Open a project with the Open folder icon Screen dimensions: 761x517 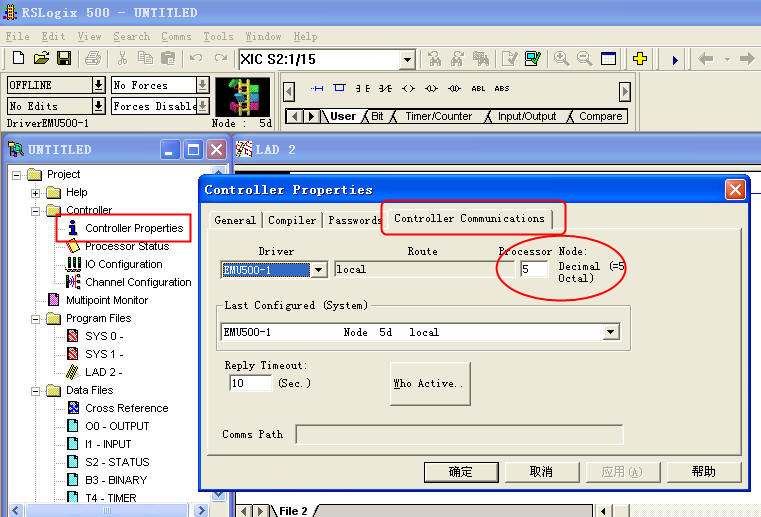(x=42, y=58)
